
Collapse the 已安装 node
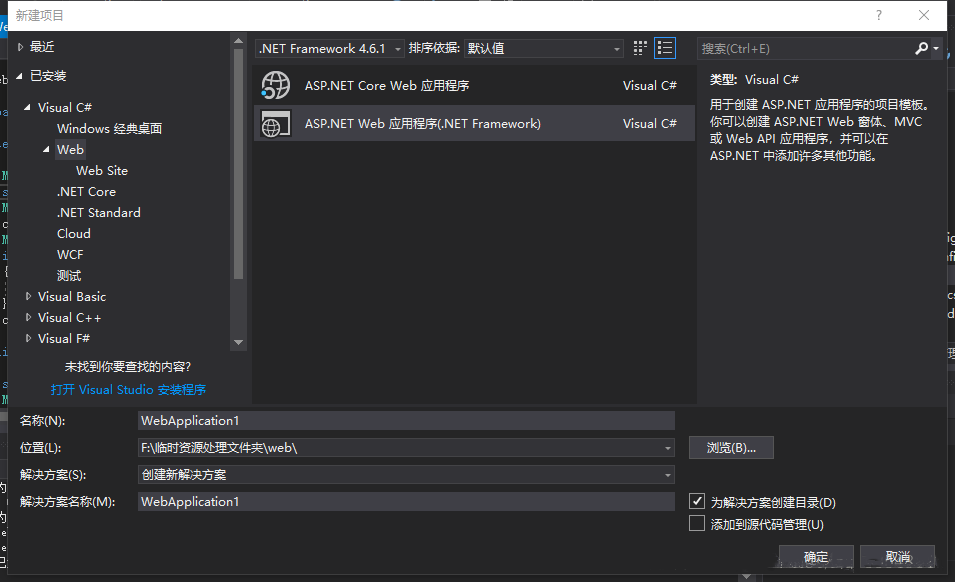click(x=19, y=76)
